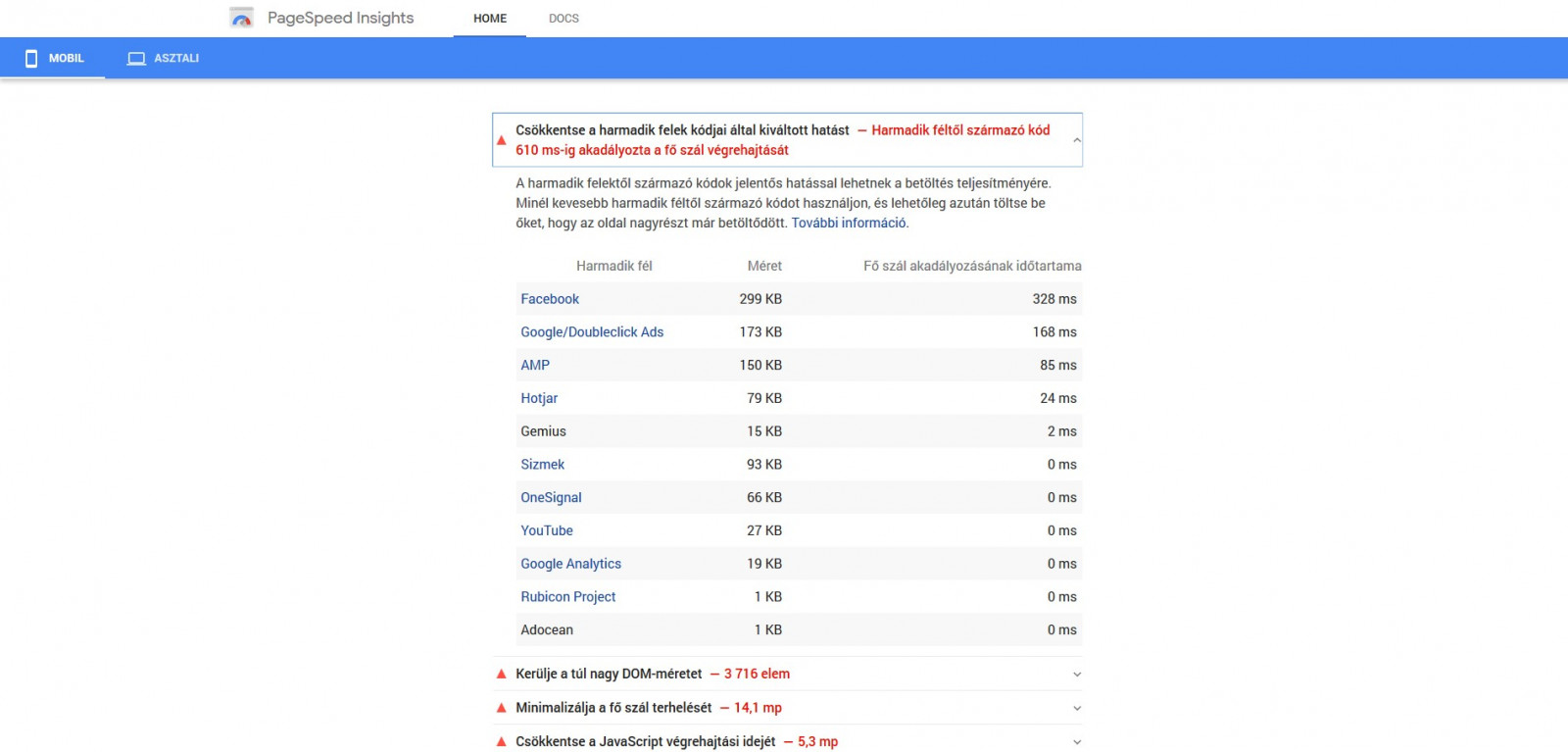The width and height of the screenshot is (1568, 752).
Task: Select the mobile phone icon for MOBIL
Action: [31, 58]
